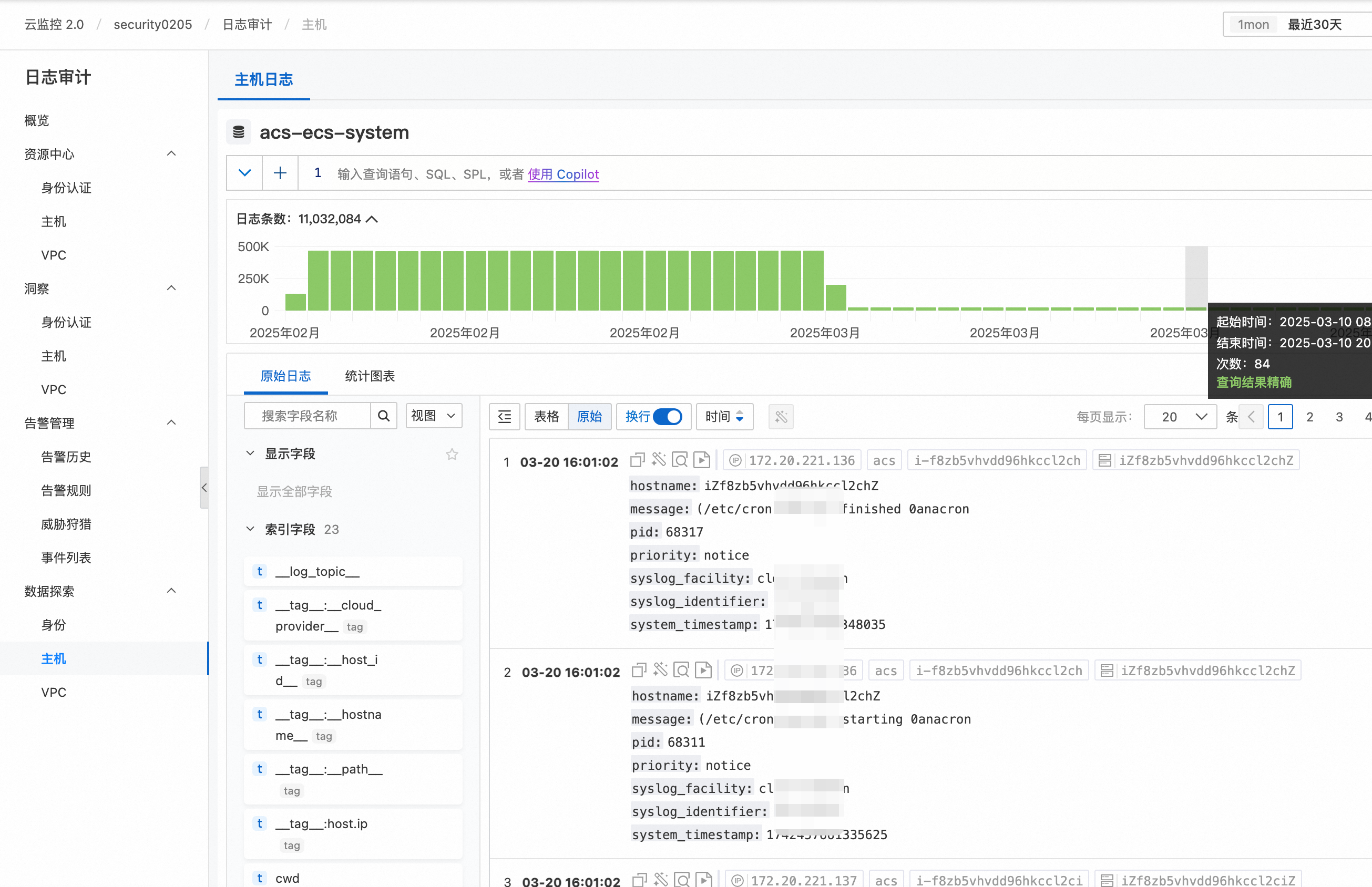This screenshot has height=887, width=1372.
Task: Go to previous page arrow in pagination
Action: [1251, 417]
